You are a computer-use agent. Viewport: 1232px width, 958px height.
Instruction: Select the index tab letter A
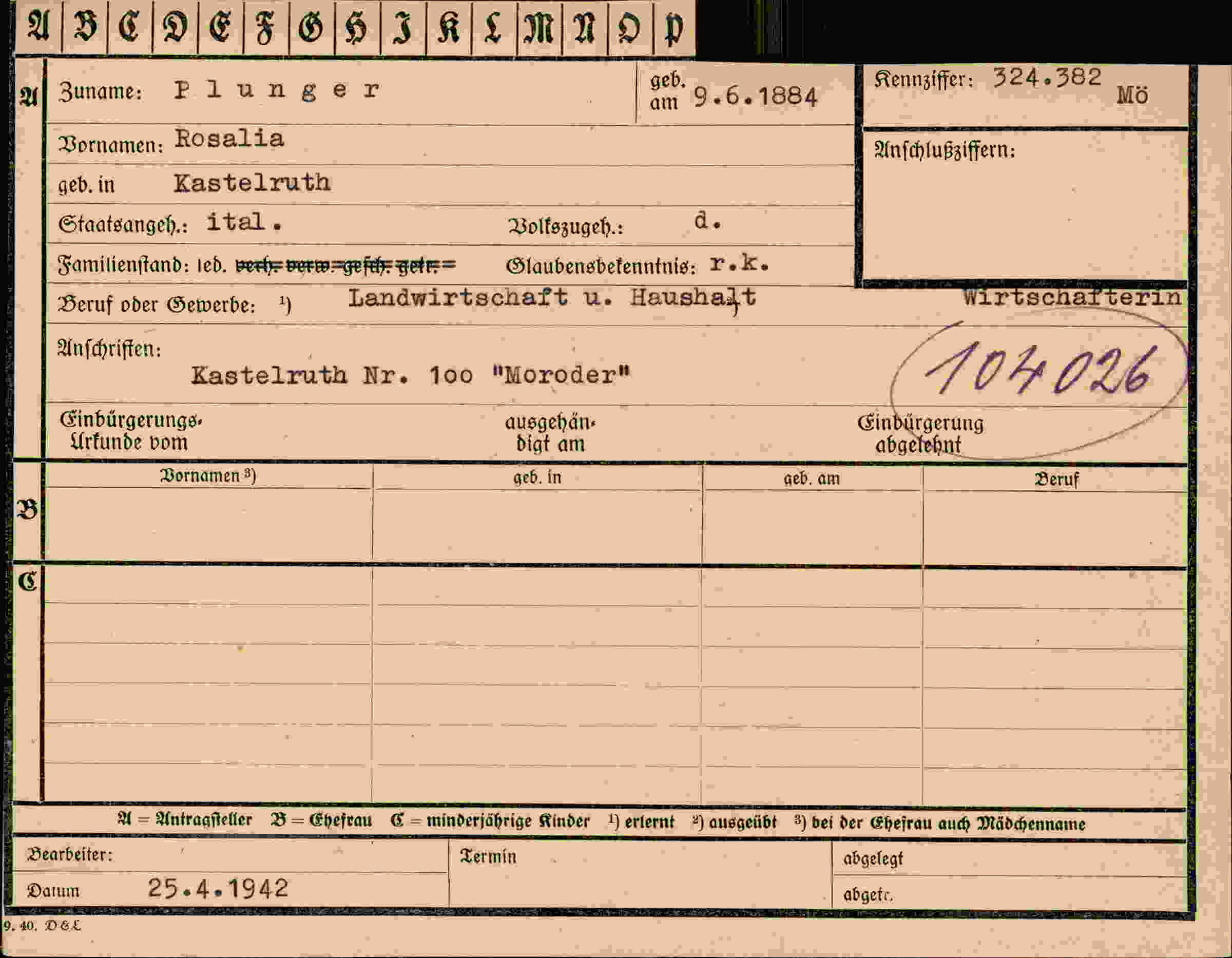click(x=38, y=27)
